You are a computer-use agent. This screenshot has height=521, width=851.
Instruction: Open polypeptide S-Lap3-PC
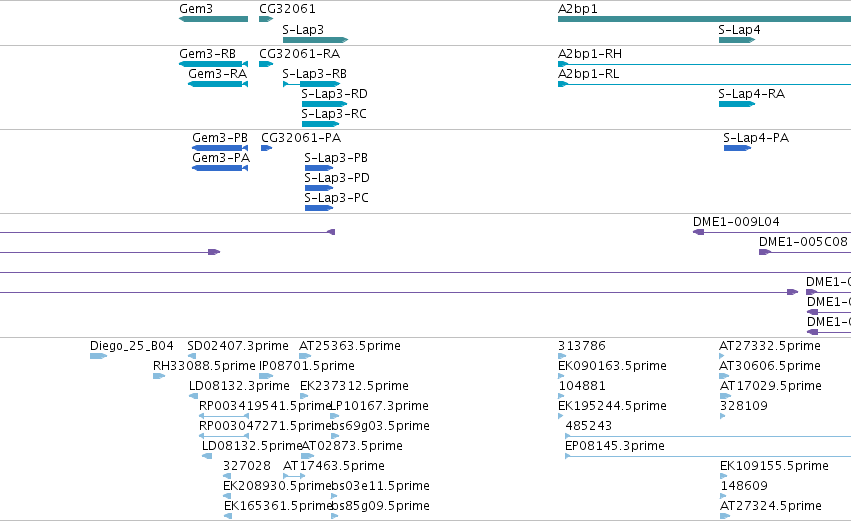[x=336, y=198]
